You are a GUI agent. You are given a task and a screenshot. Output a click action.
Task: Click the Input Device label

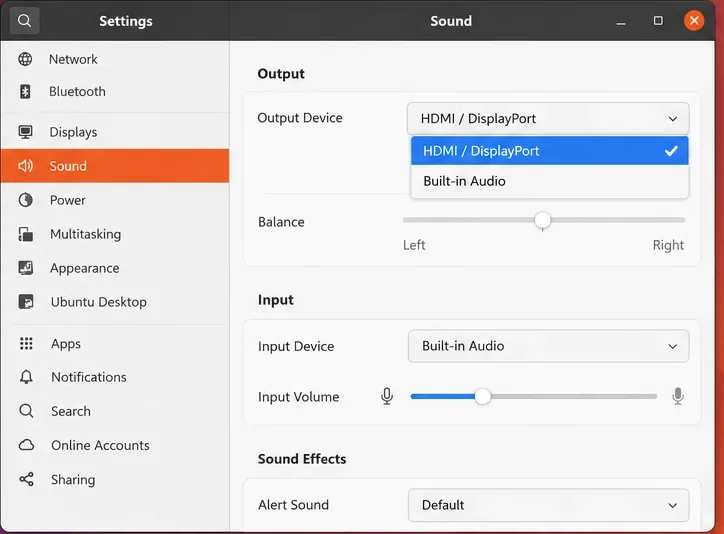point(296,346)
